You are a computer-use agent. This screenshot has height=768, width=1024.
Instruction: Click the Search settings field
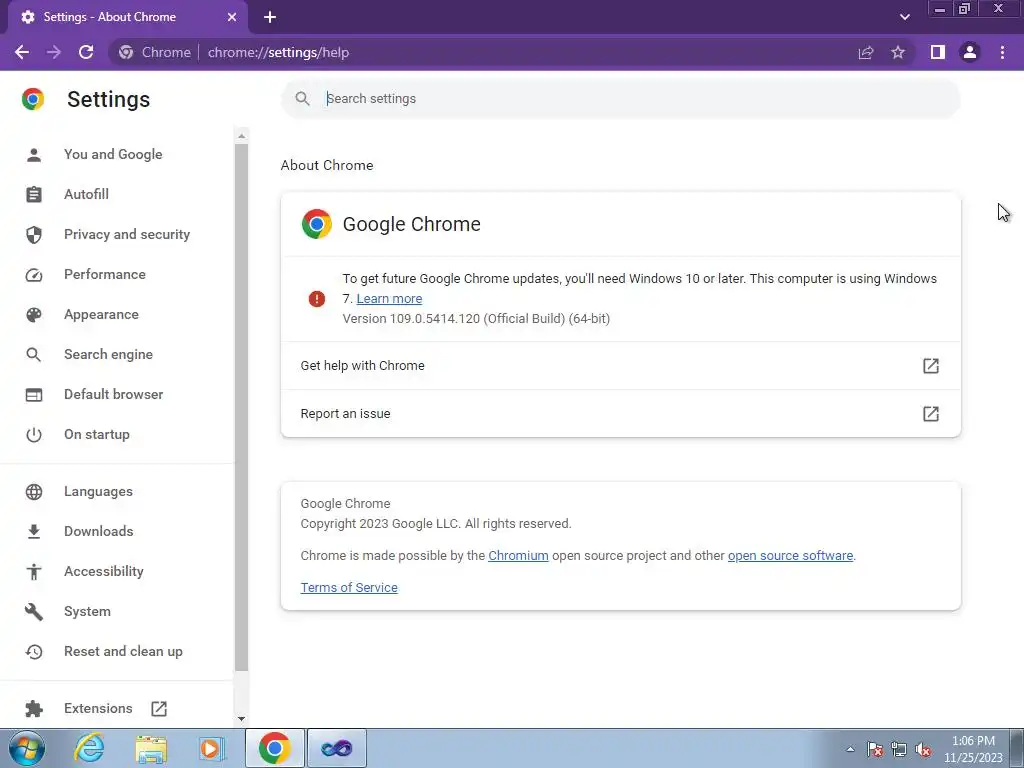pos(620,99)
